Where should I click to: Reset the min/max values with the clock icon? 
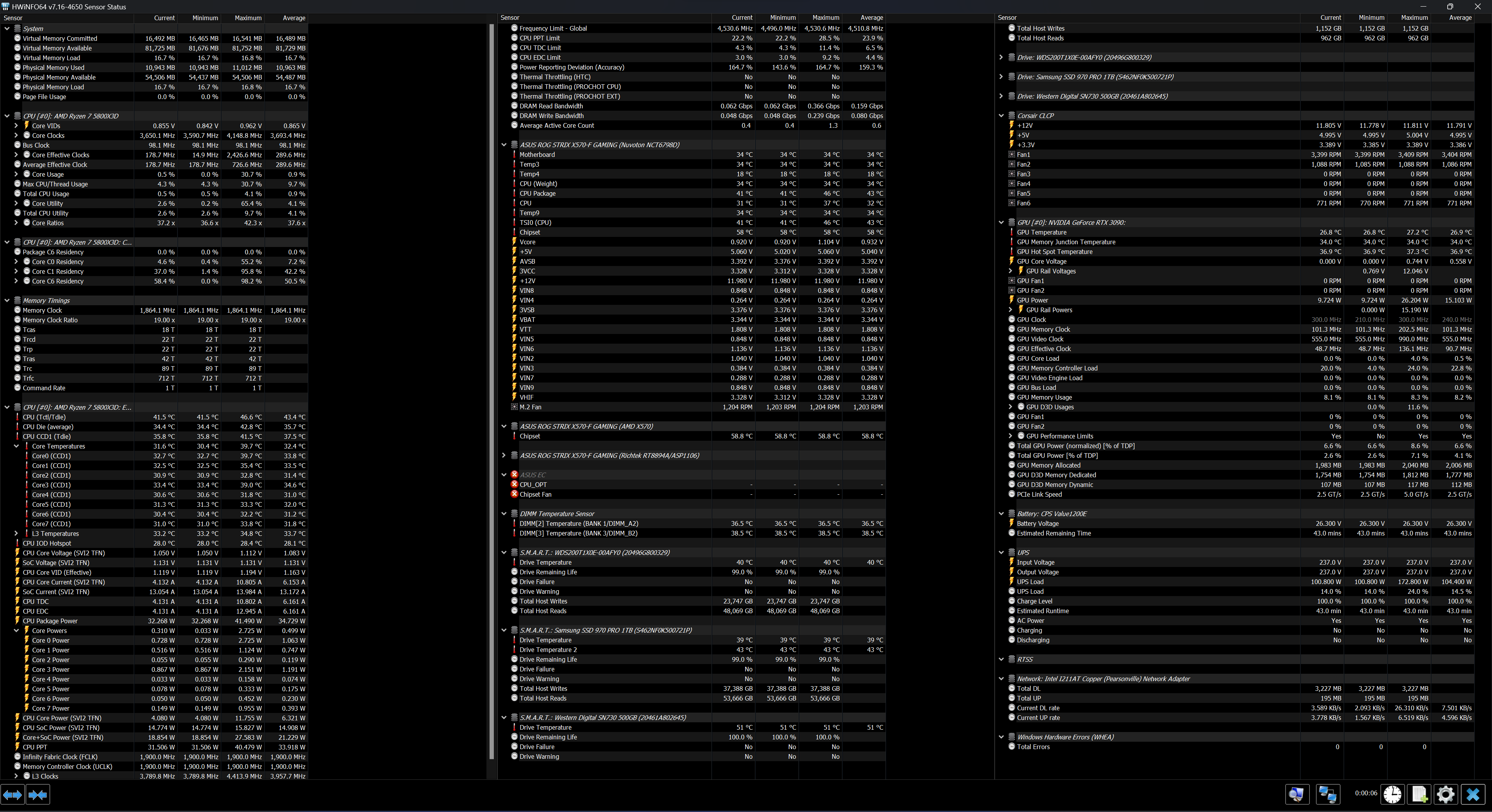pyautogui.click(x=1393, y=794)
